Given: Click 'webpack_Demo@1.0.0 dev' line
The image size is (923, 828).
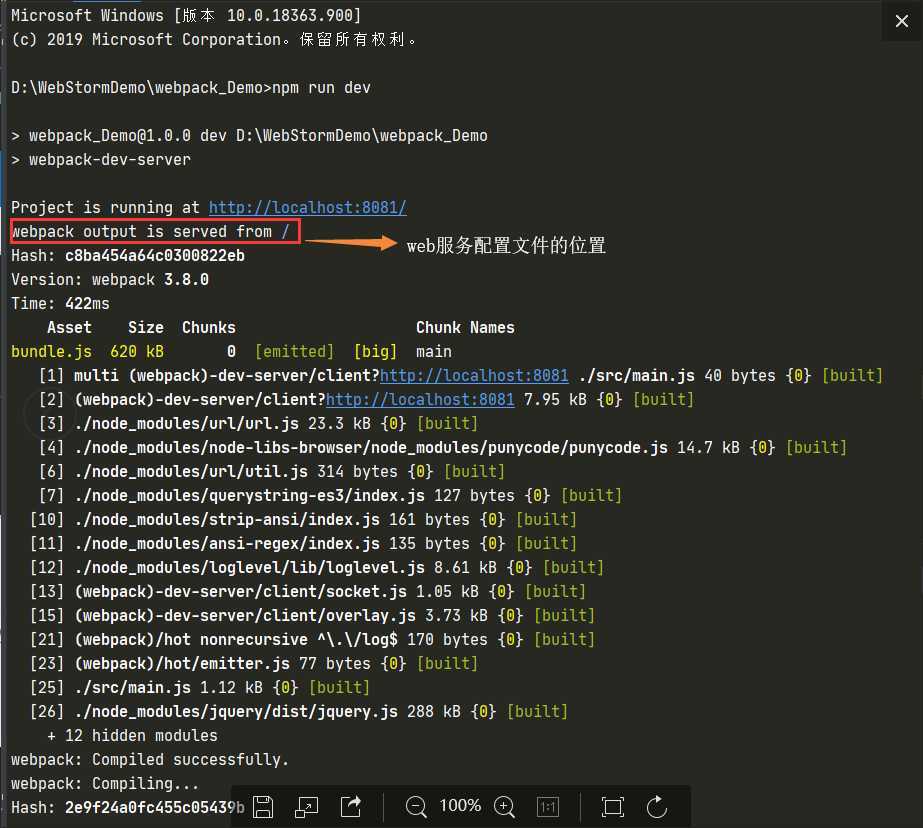Looking at the screenshot, I should click(249, 135).
